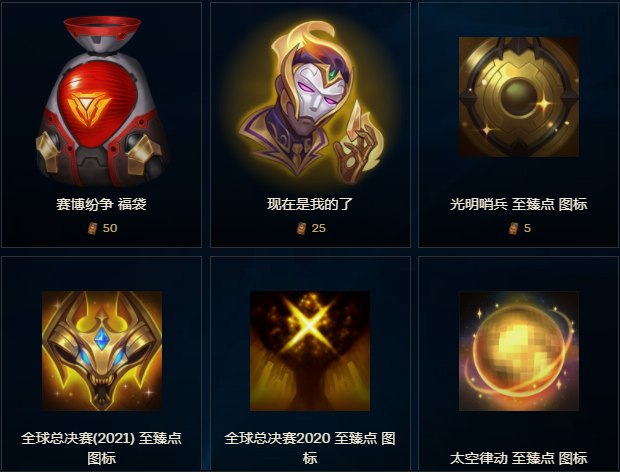This screenshot has width=620, height=474.
Task: Click the token icon beside price 5
Action: (x=514, y=228)
